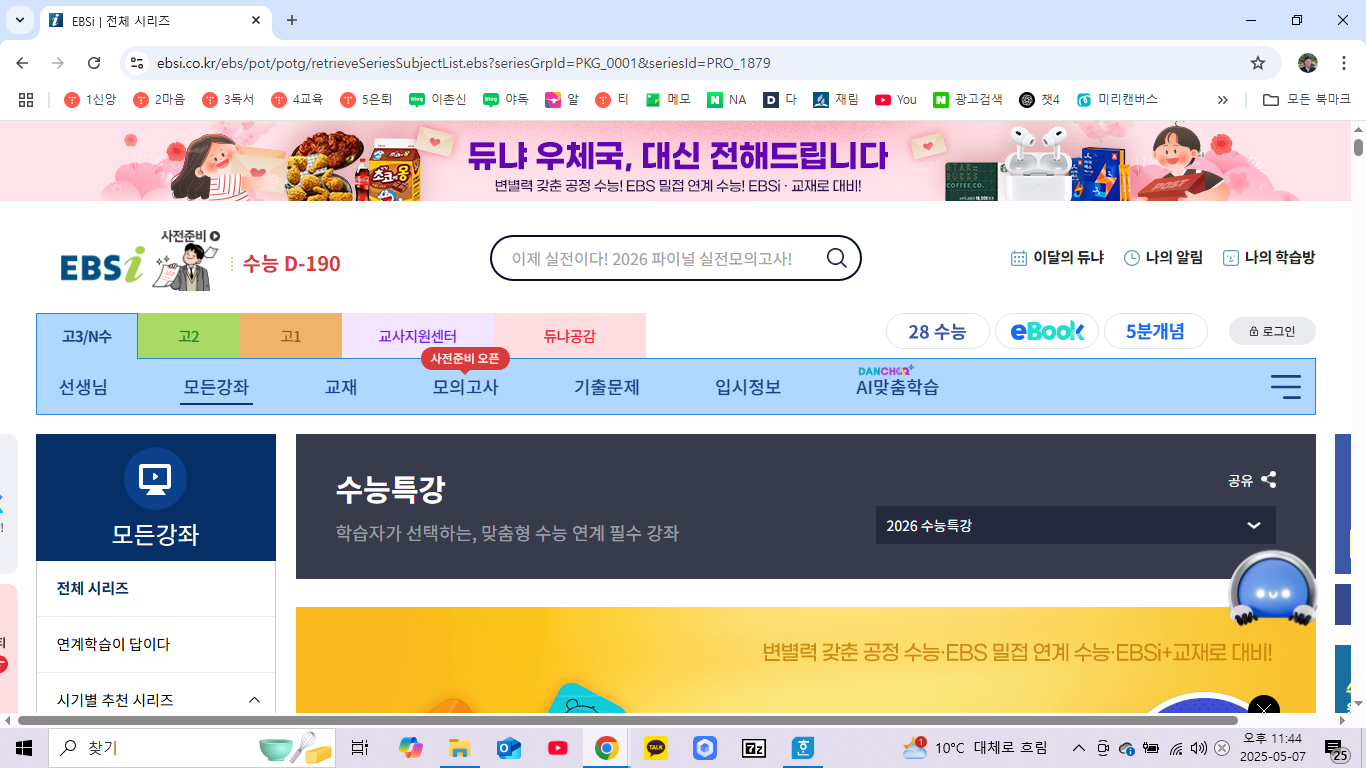Screen dimensions: 1366x768
Task: Open the hamburger menu in the blue navigation bar
Action: coord(1285,387)
